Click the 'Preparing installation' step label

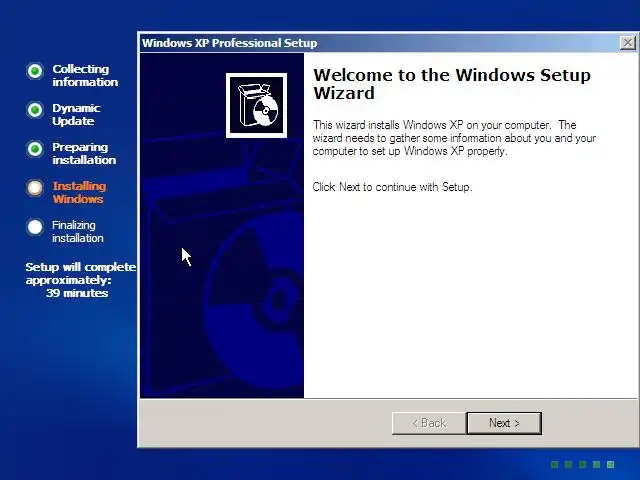pos(84,153)
